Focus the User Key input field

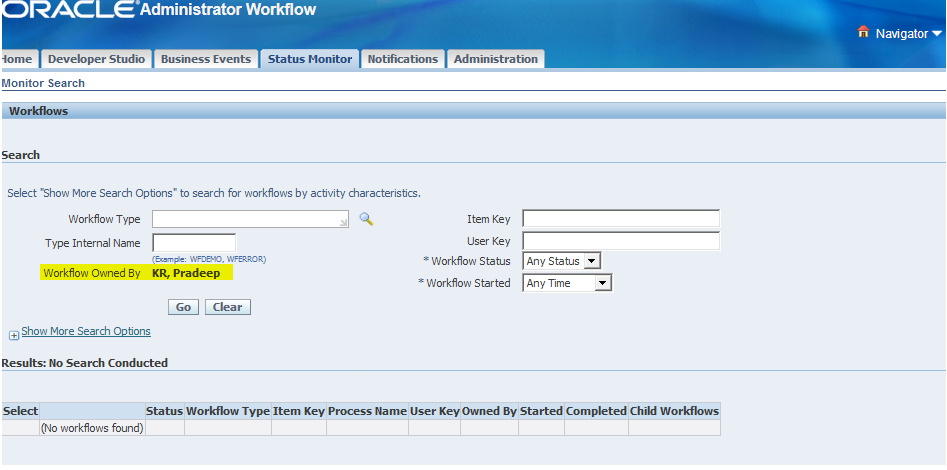click(x=621, y=241)
